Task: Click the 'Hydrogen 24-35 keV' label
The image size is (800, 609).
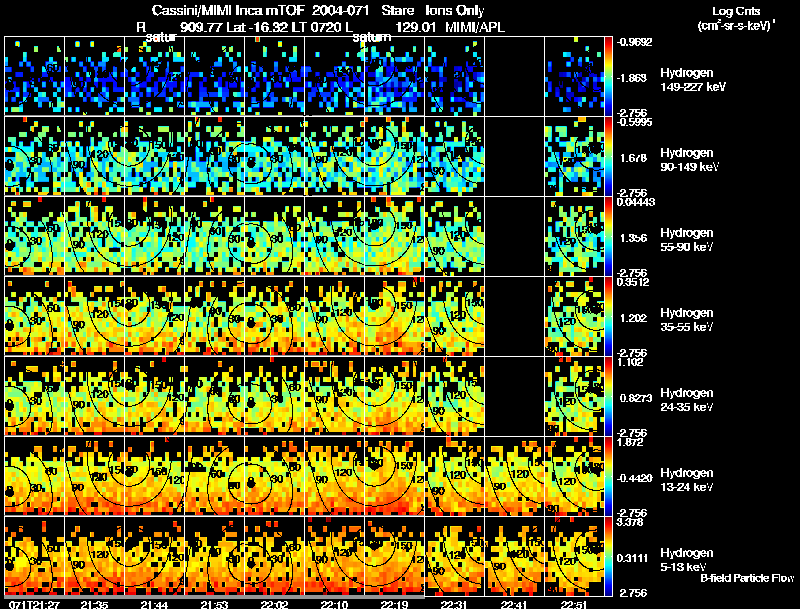Action: (687, 400)
